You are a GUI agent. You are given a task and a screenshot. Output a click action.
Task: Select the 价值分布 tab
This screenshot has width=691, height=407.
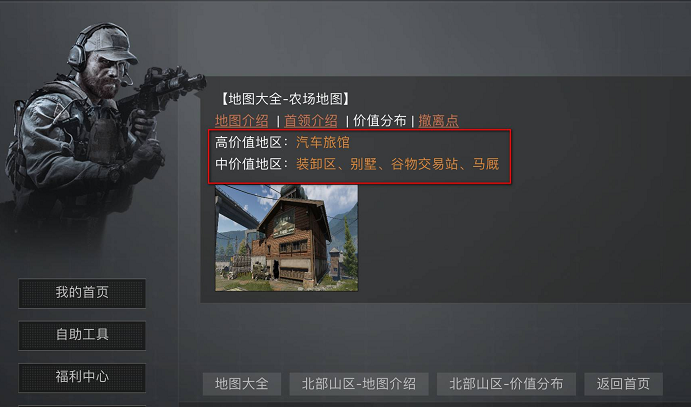[379, 121]
